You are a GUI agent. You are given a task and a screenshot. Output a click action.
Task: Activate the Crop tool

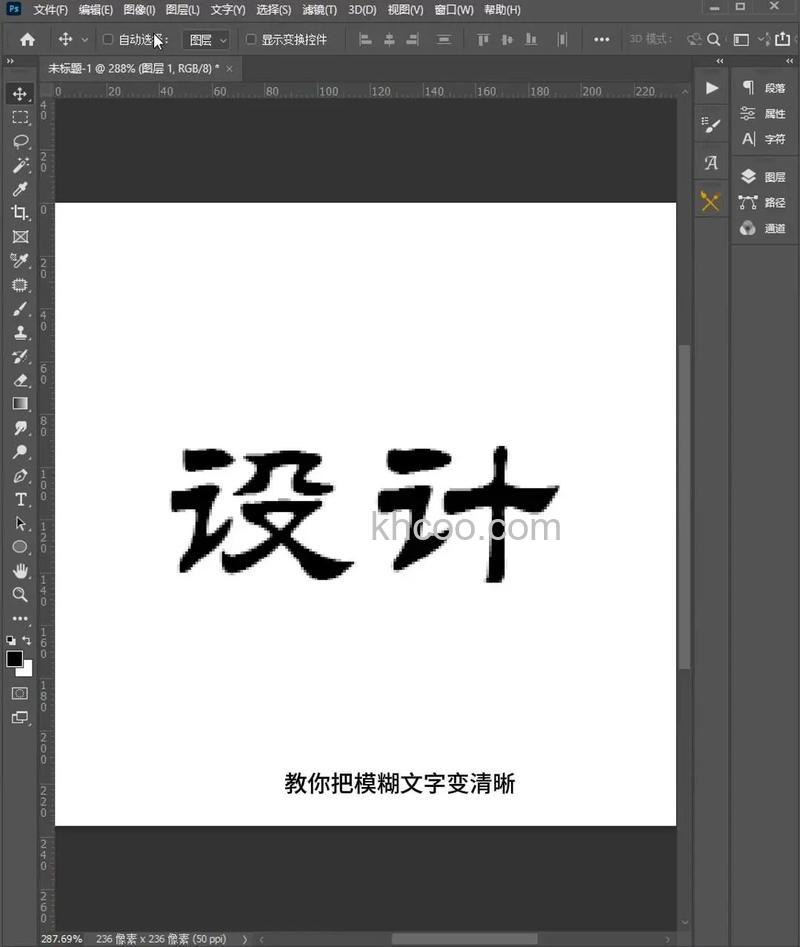pyautogui.click(x=20, y=213)
